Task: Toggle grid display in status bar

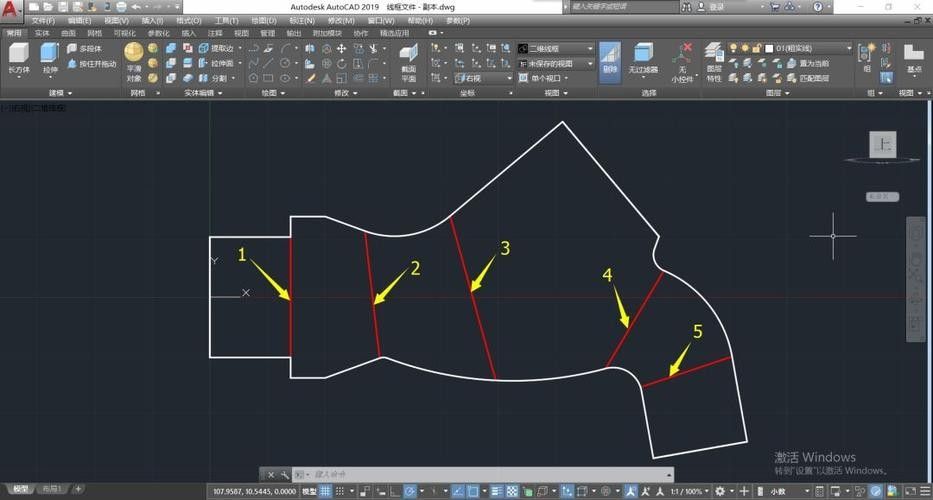Action: (x=325, y=491)
